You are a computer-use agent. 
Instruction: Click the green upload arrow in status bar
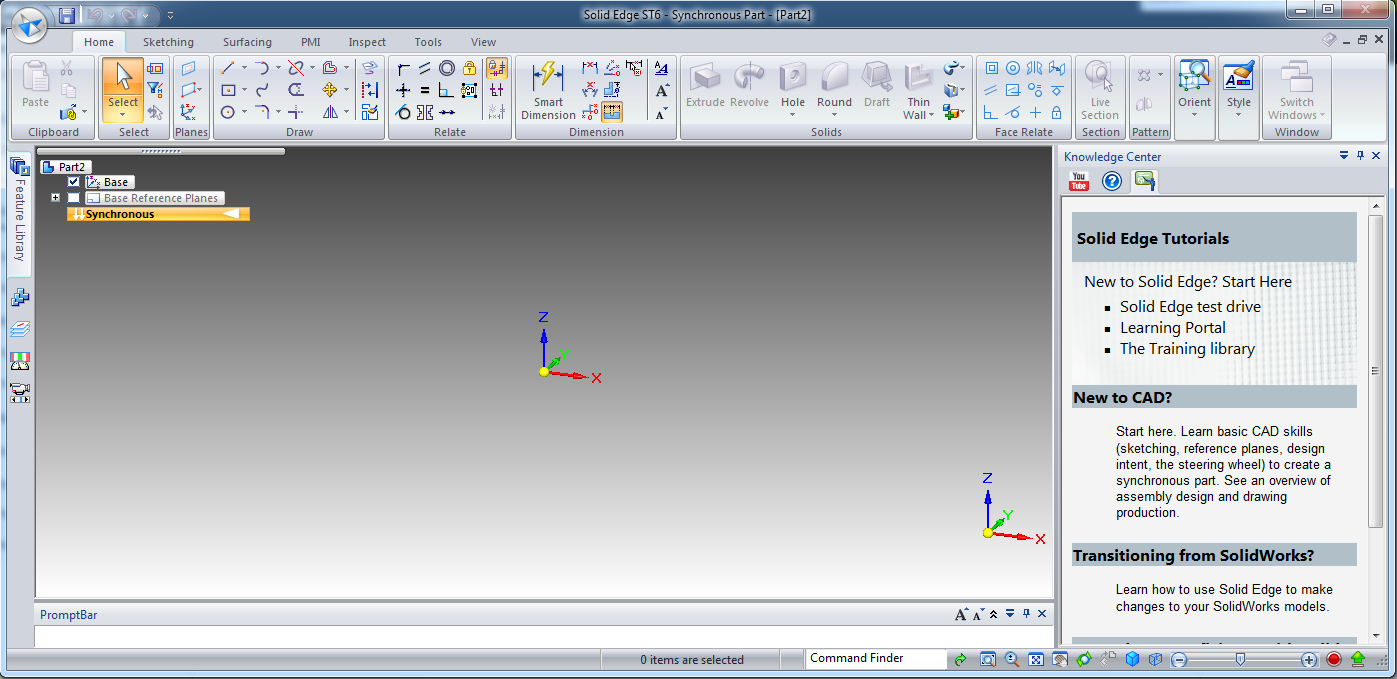click(1358, 659)
